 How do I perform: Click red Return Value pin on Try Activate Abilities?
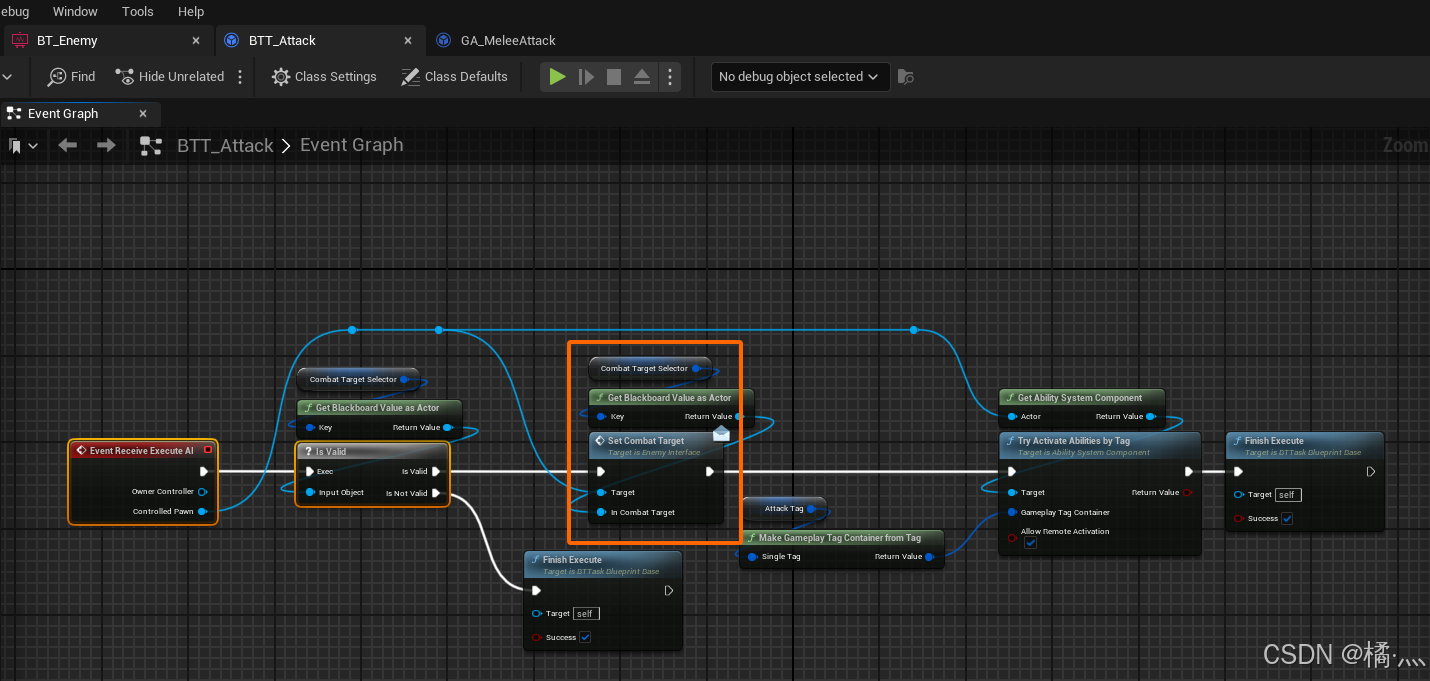pyautogui.click(x=1187, y=493)
